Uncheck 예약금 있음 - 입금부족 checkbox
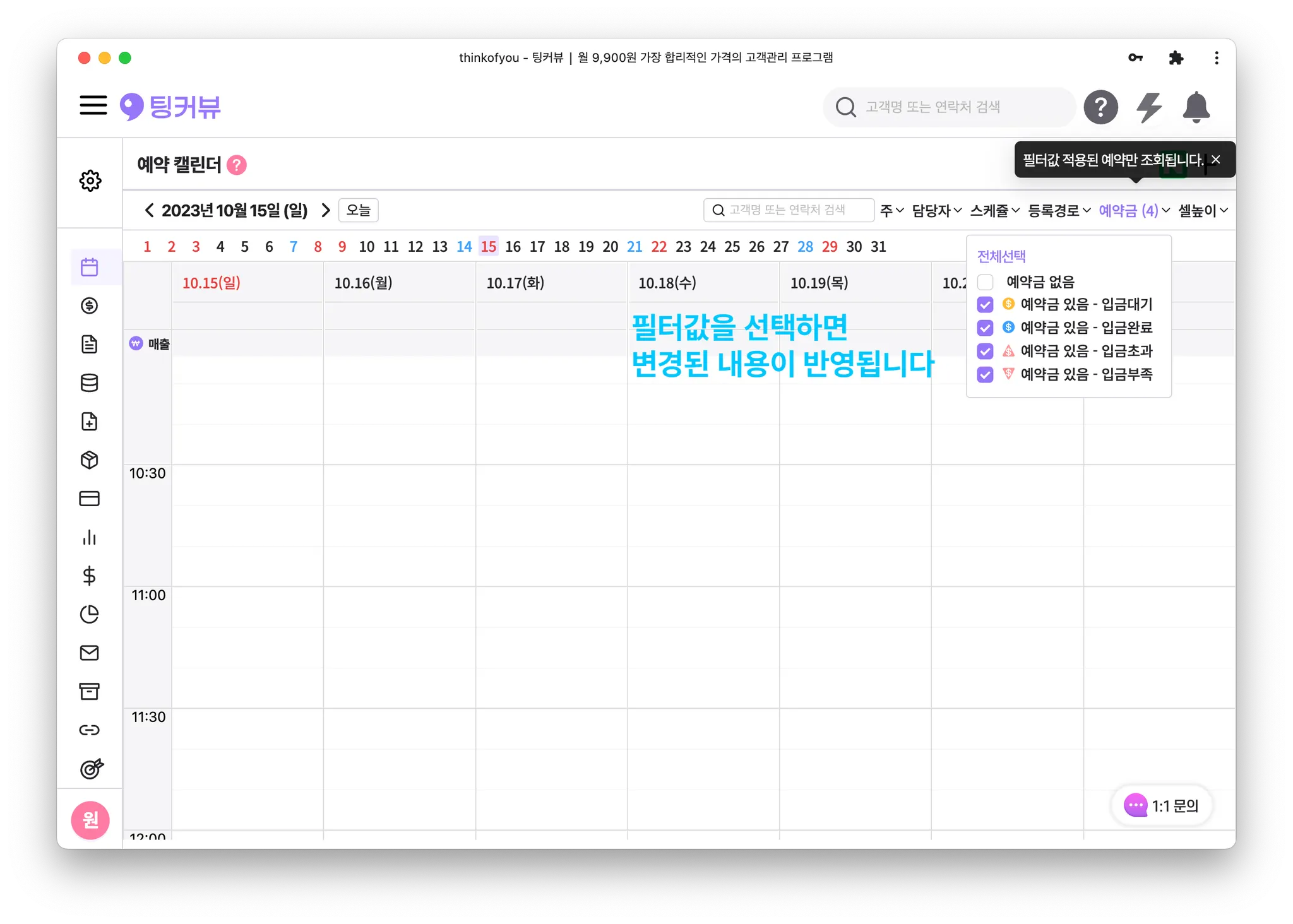 [985, 375]
